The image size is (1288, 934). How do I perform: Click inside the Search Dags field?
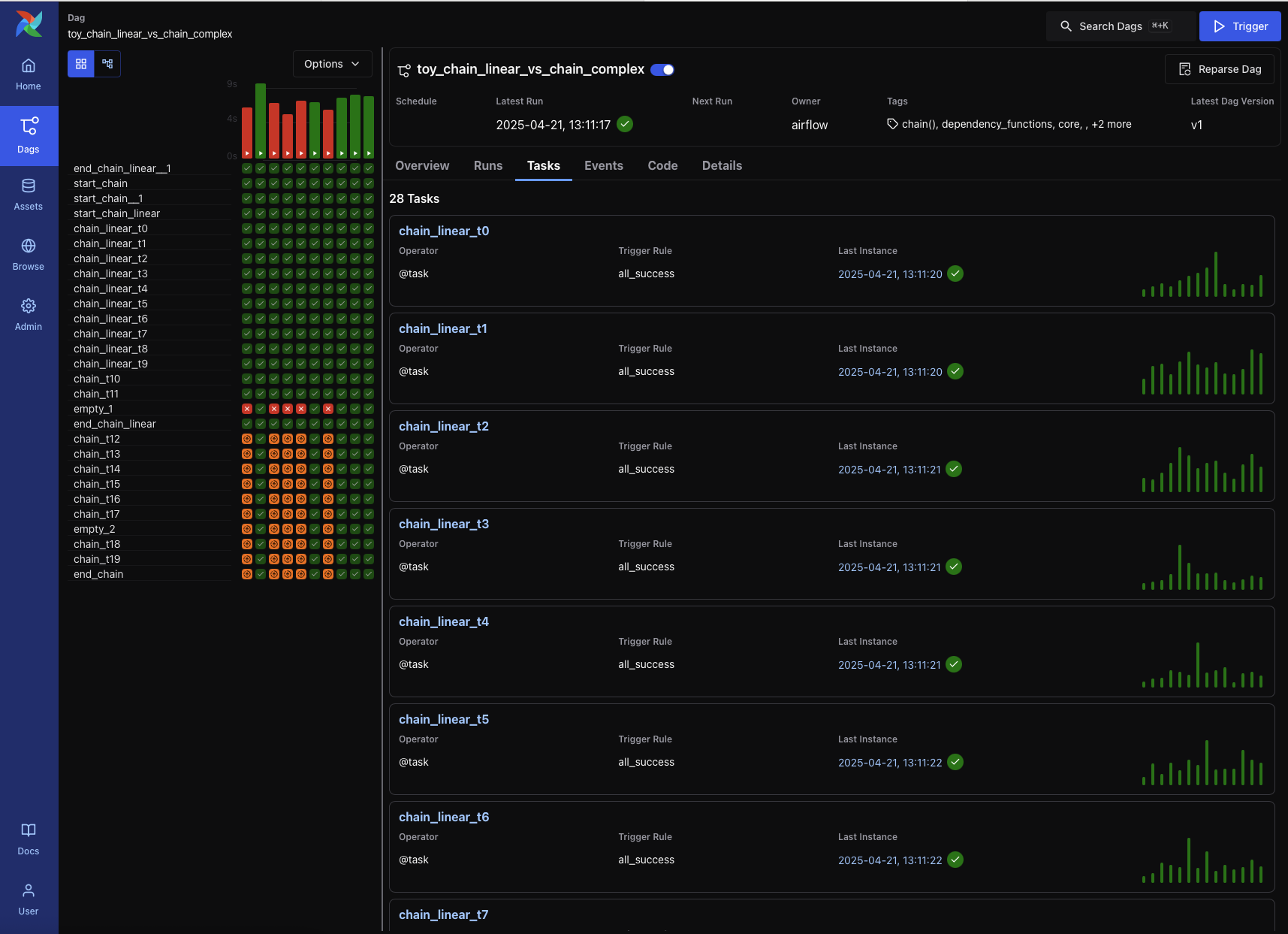tap(1119, 26)
